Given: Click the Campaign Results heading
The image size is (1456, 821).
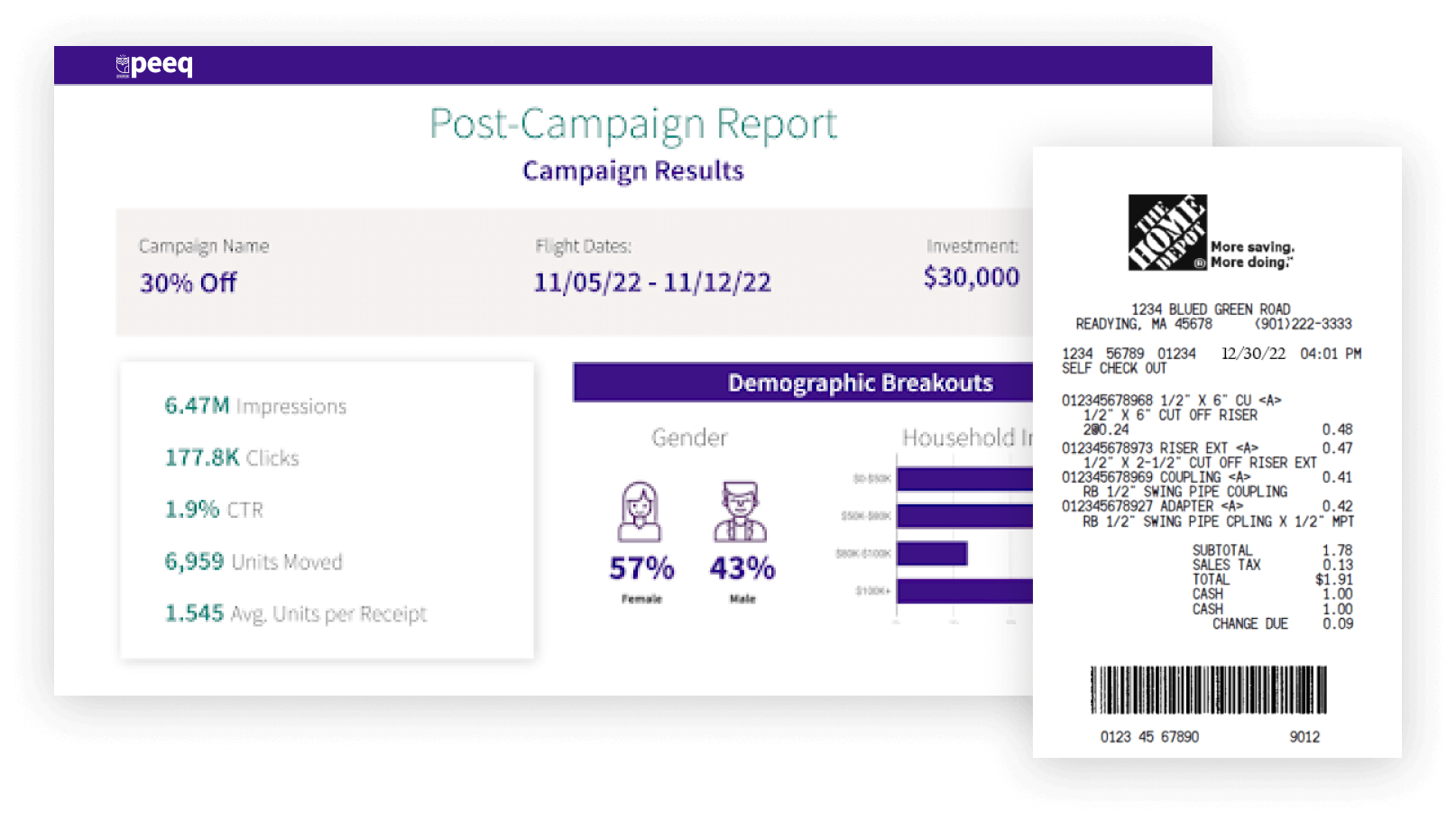Looking at the screenshot, I should point(632,171).
